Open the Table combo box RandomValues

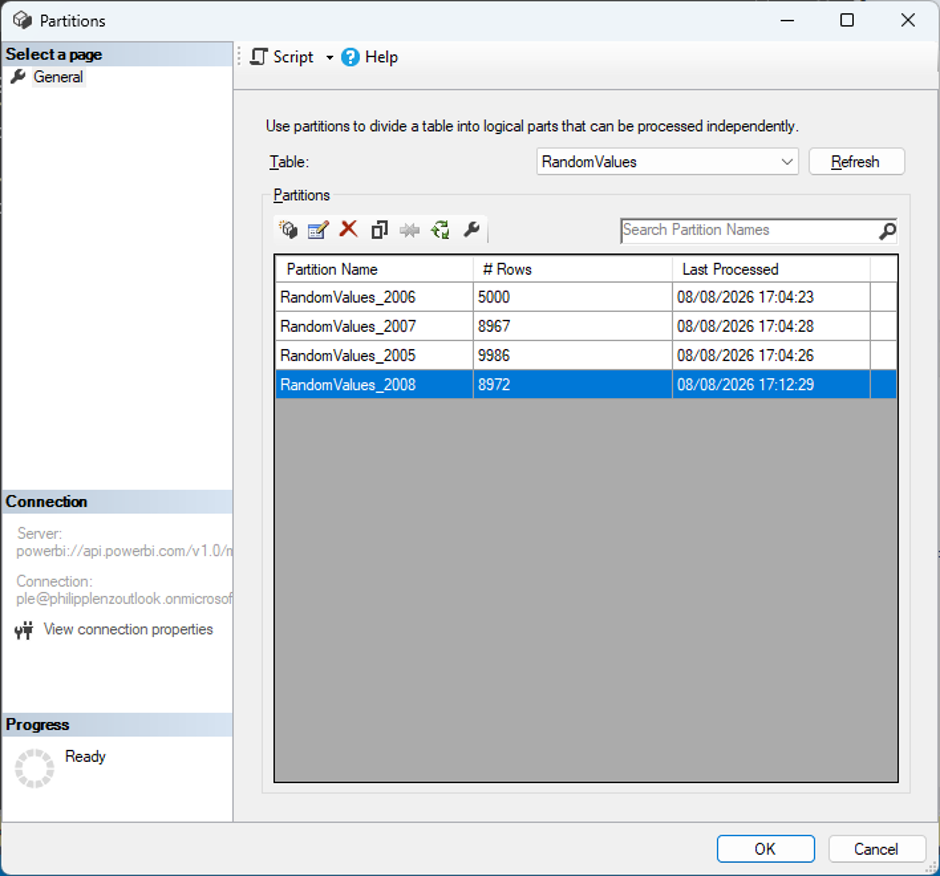[x=667, y=162]
